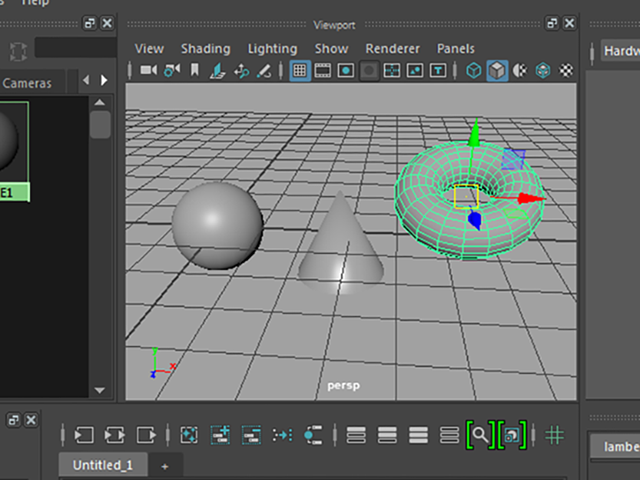Click the search field in the browser panel
The height and width of the screenshot is (480, 640).
click(76, 47)
